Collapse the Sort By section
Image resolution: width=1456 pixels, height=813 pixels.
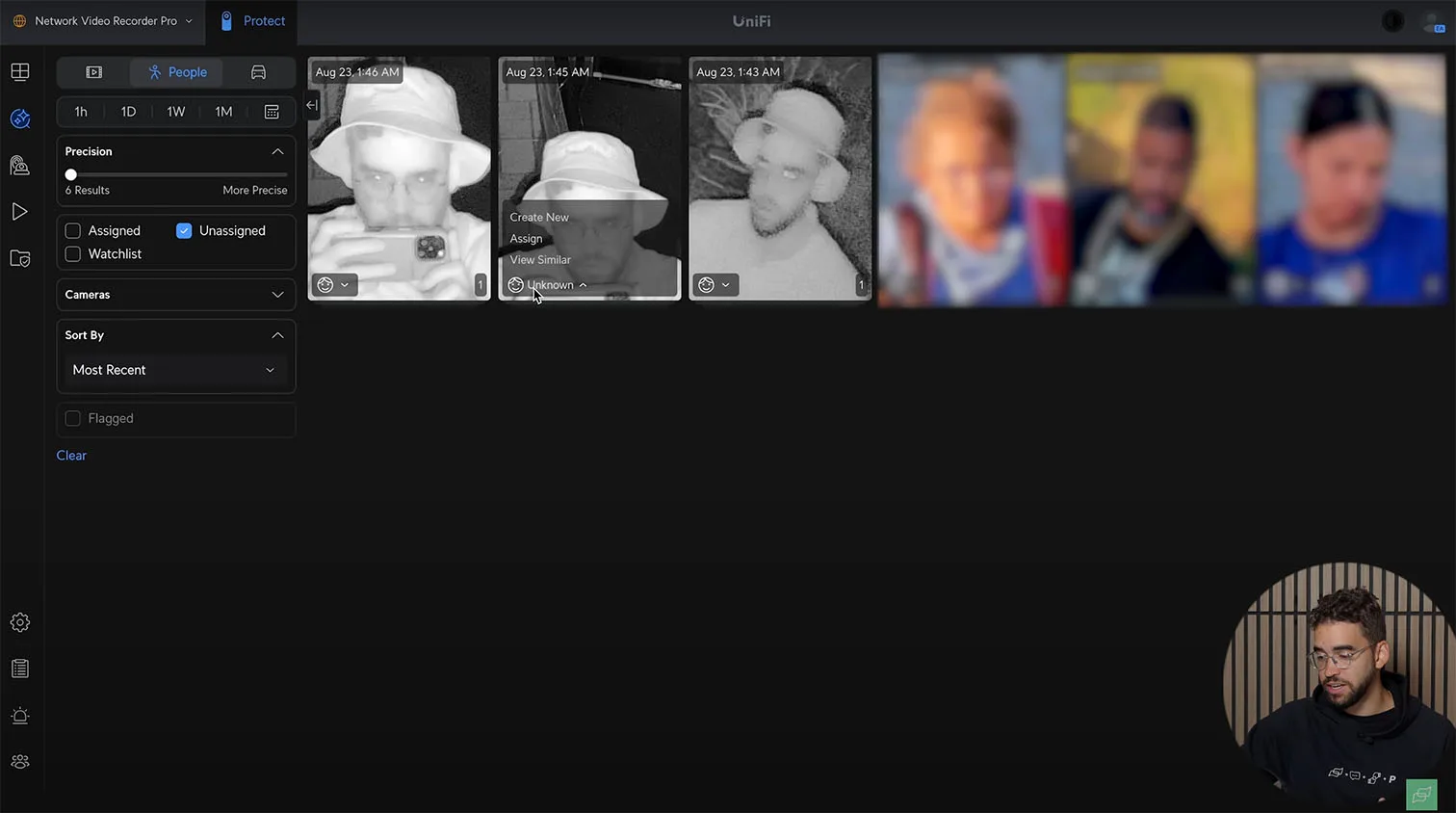(277, 335)
